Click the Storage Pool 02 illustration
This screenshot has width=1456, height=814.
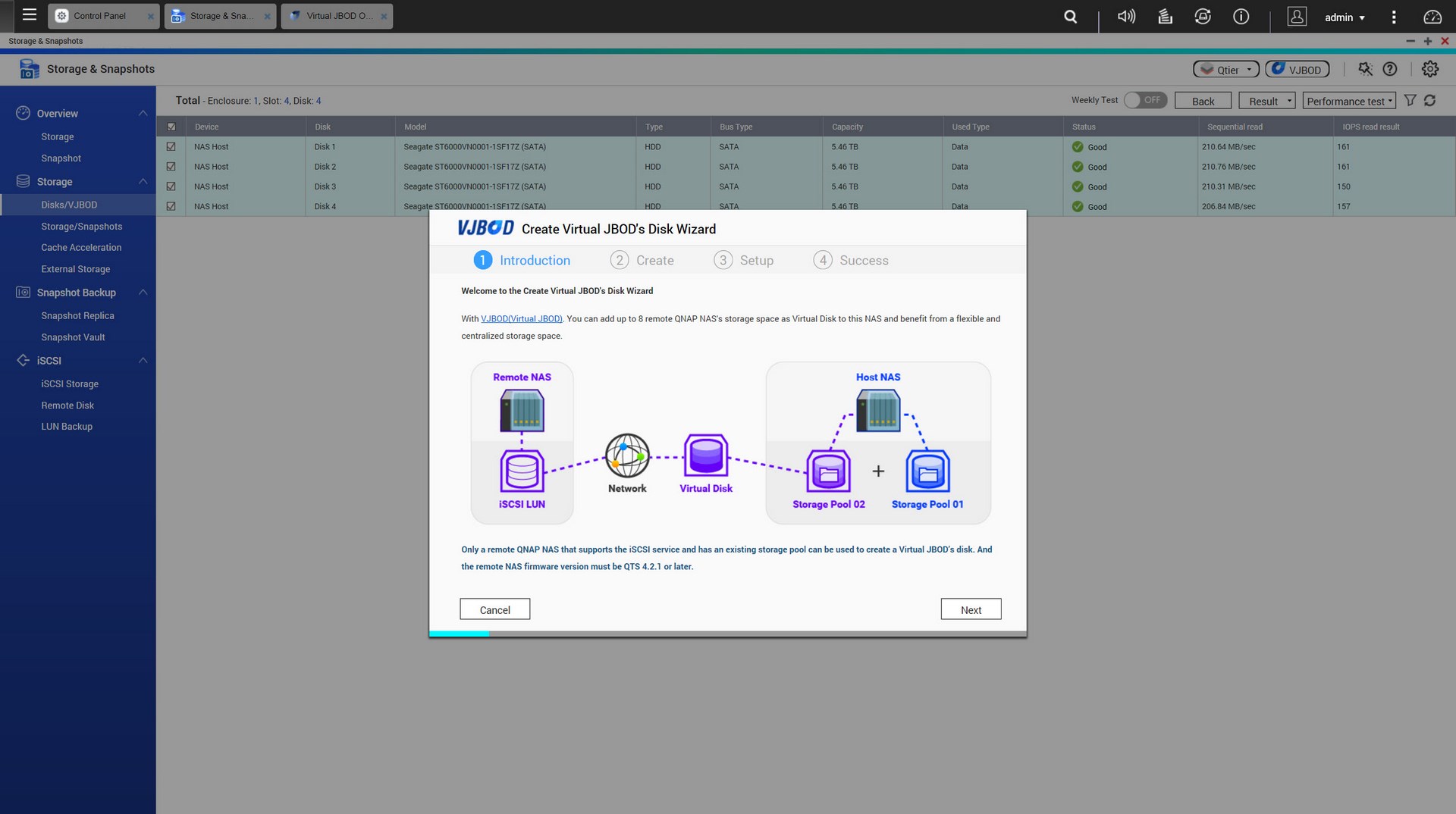click(x=828, y=471)
